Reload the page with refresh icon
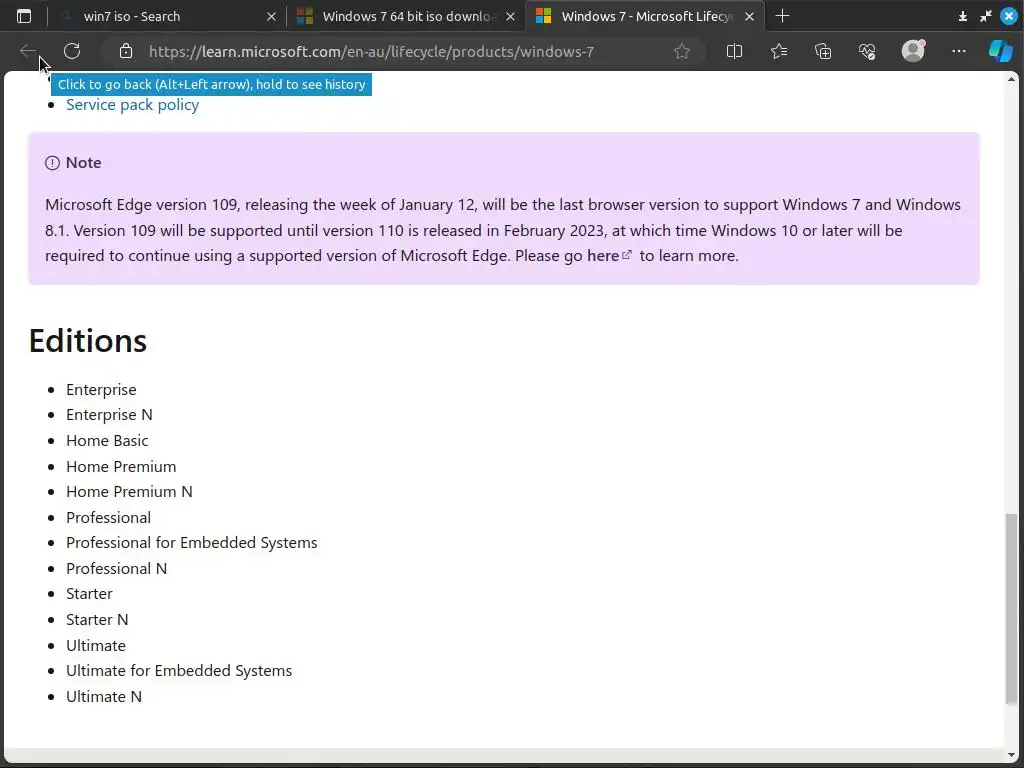The image size is (1024, 768). tap(72, 51)
